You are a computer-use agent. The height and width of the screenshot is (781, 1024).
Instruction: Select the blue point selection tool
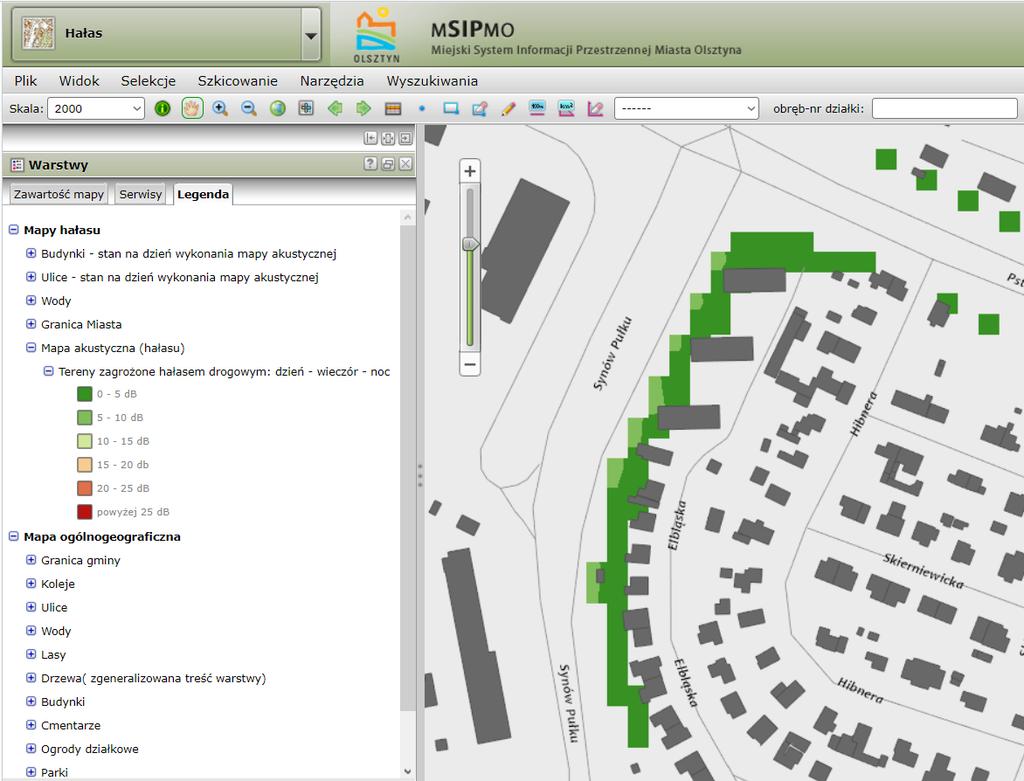tap(422, 108)
